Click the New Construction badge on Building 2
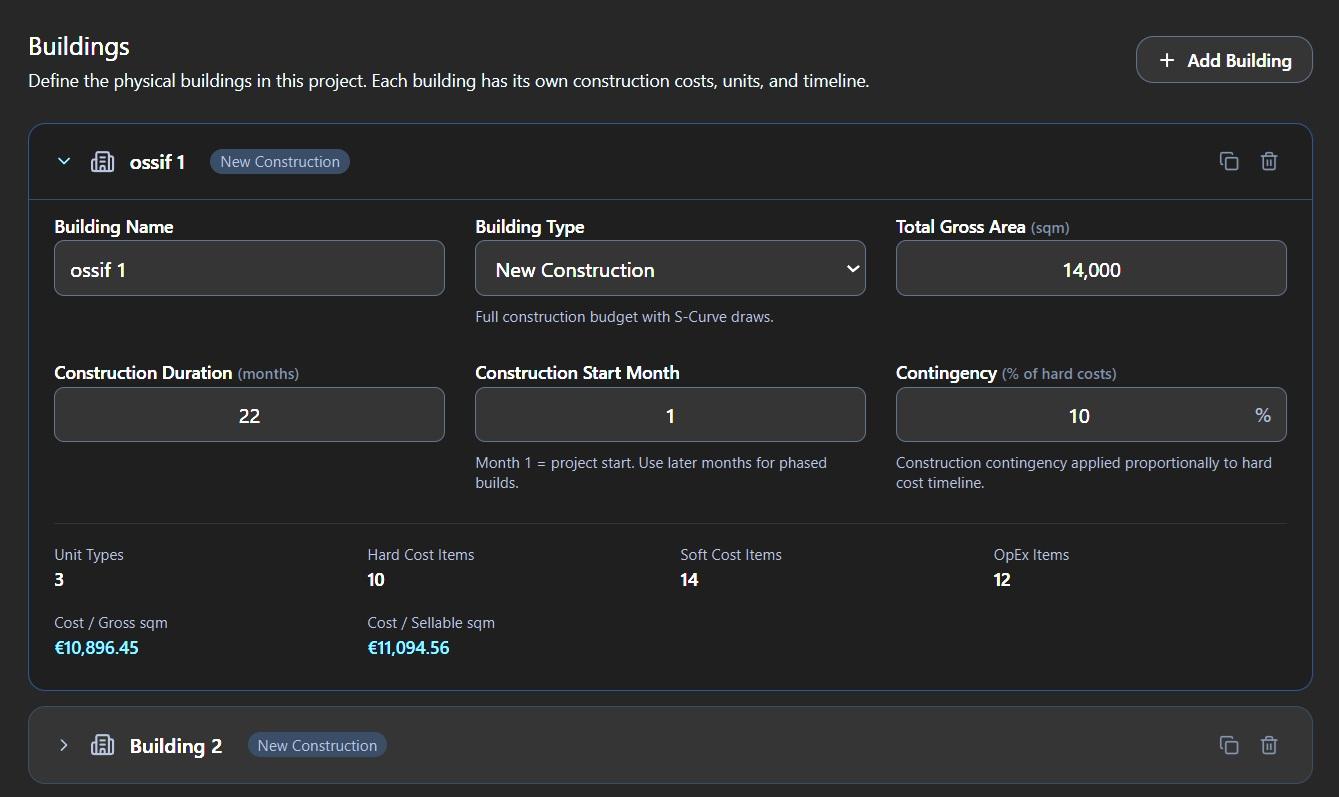Viewport: 1339px width, 797px height. tap(316, 745)
